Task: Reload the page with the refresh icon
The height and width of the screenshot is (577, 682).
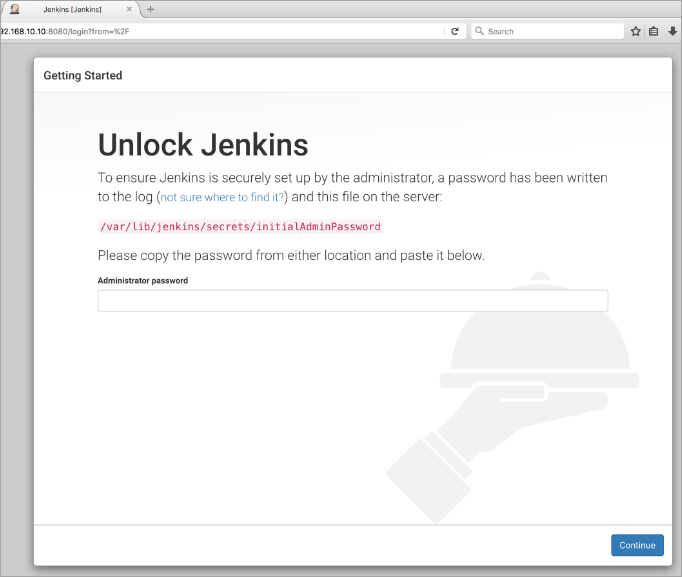Action: [x=455, y=31]
